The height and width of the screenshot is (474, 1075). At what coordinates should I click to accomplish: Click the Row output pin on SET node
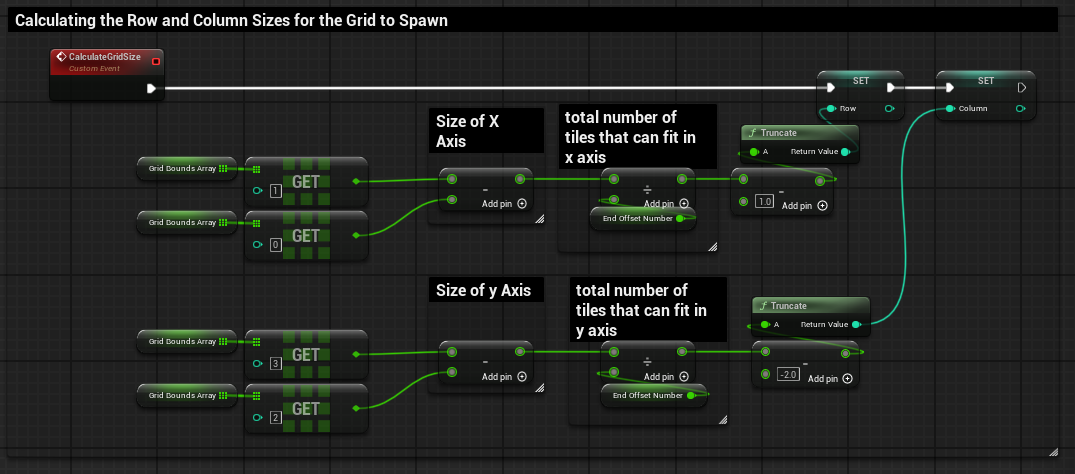(889, 108)
